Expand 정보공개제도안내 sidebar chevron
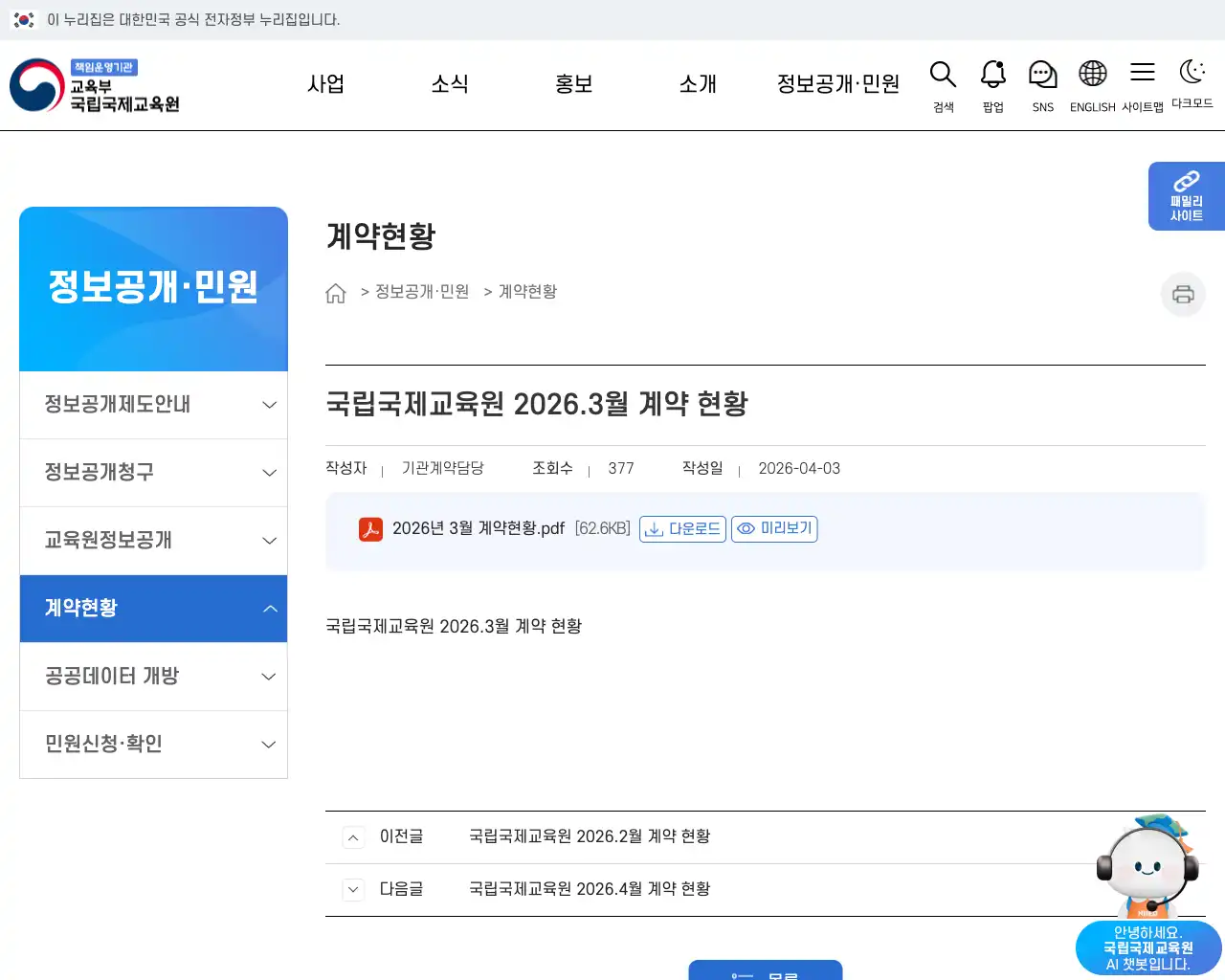Viewport: 1225px width, 980px height. 270,405
